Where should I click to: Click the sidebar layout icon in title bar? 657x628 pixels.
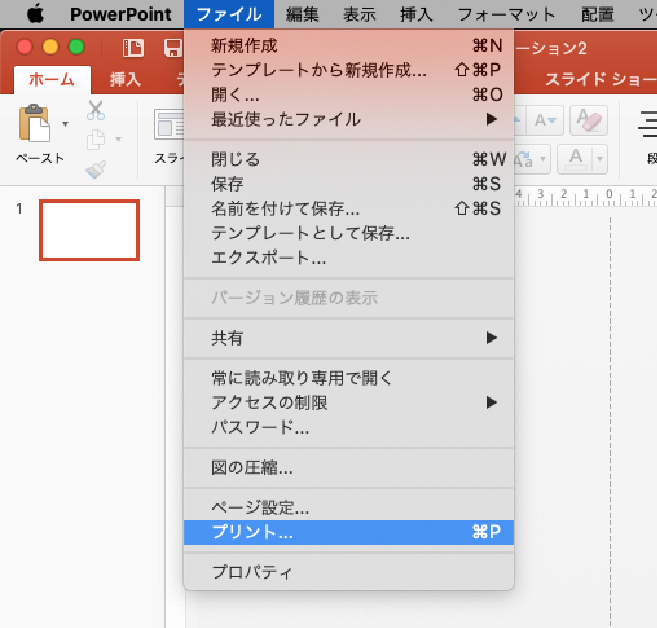[x=134, y=47]
